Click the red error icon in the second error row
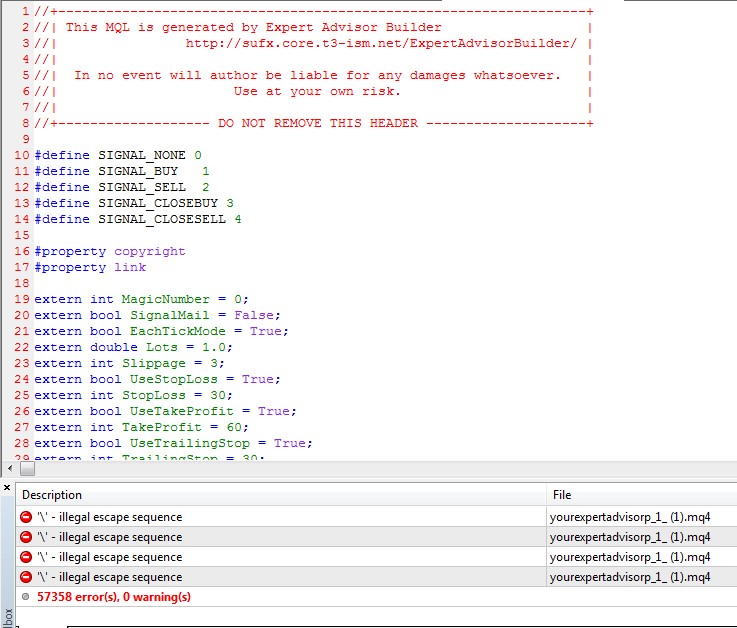The width and height of the screenshot is (737, 628). (26, 537)
